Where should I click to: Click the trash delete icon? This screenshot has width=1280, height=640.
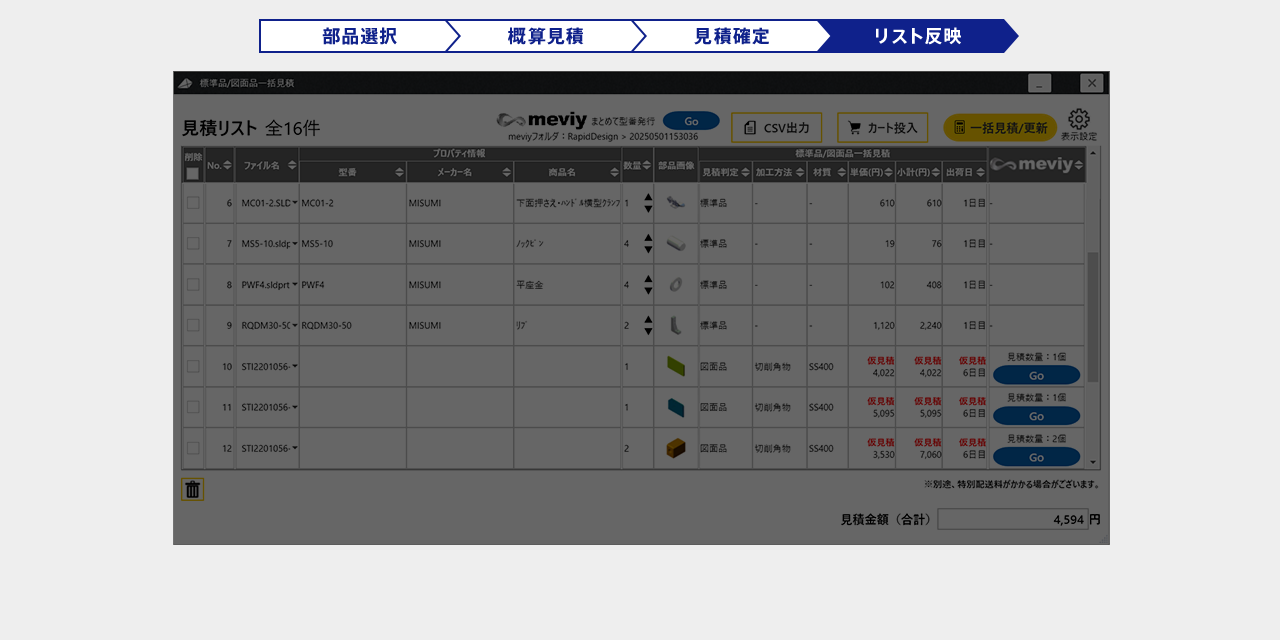193,489
